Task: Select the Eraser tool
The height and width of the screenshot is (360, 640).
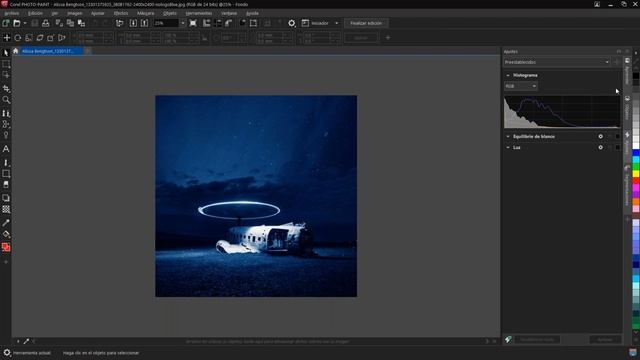Action: click(x=6, y=184)
